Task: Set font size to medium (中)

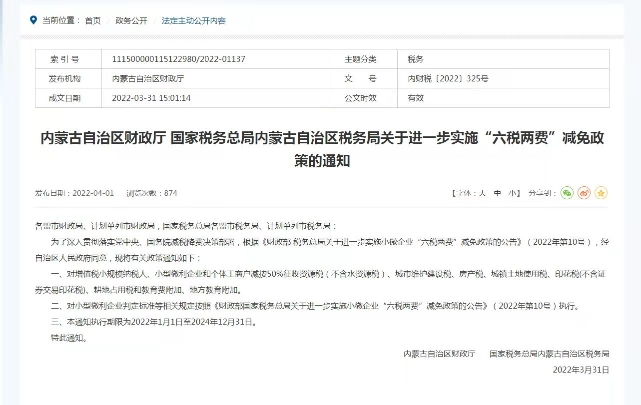Action: 498,192
